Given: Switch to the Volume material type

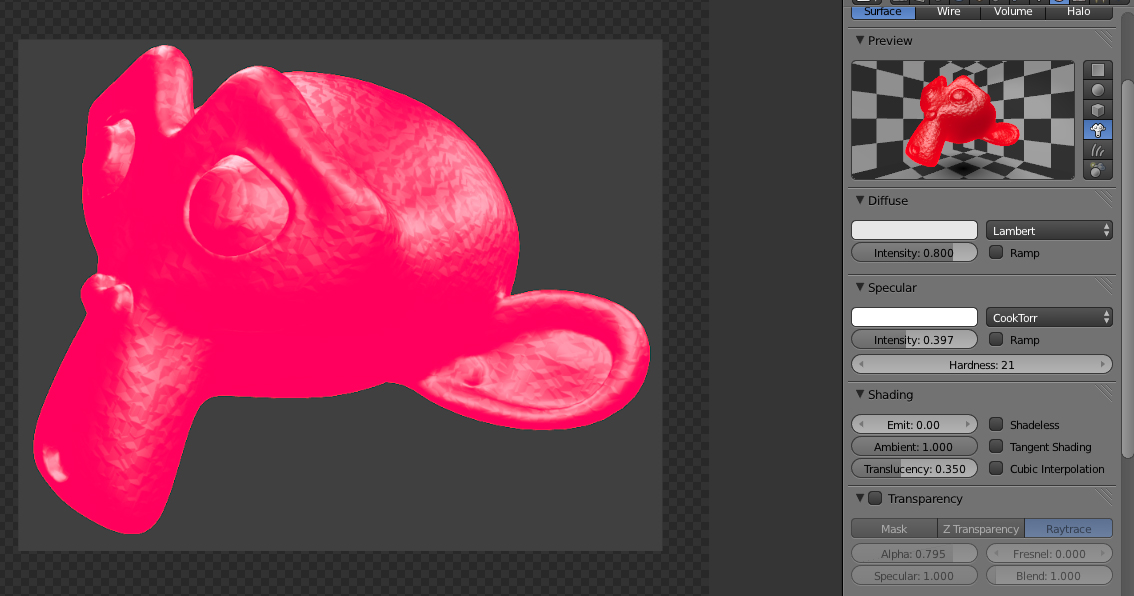Looking at the screenshot, I should click(x=1013, y=12).
